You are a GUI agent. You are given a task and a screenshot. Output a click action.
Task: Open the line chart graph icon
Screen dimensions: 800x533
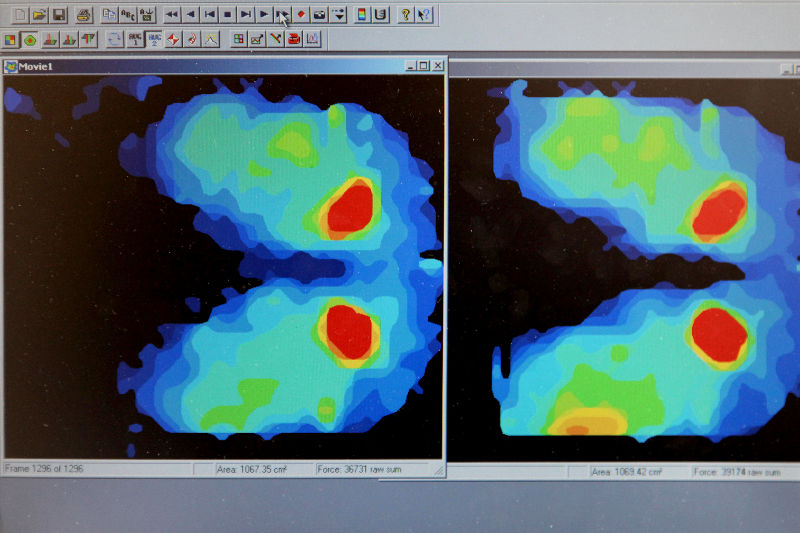(257, 39)
